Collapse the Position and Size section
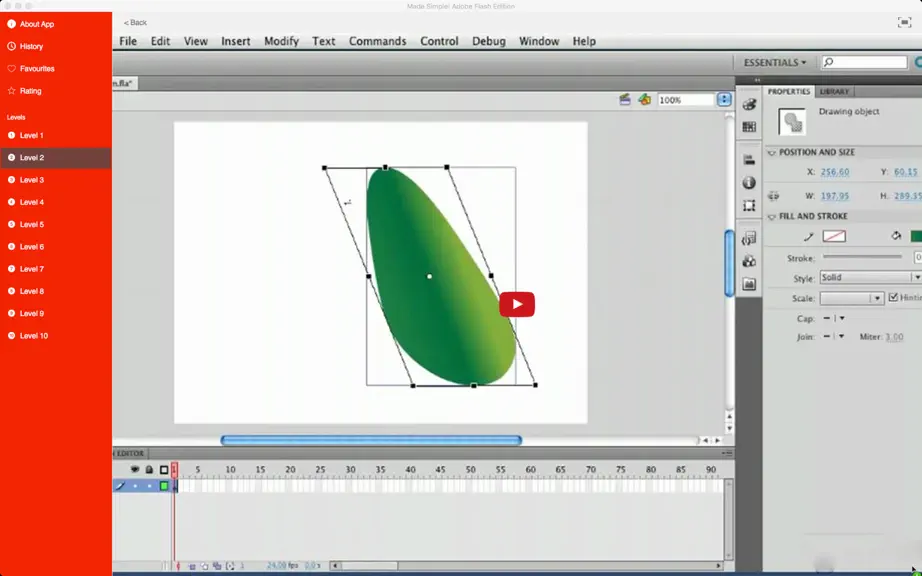The height and width of the screenshot is (576, 922). click(x=772, y=153)
